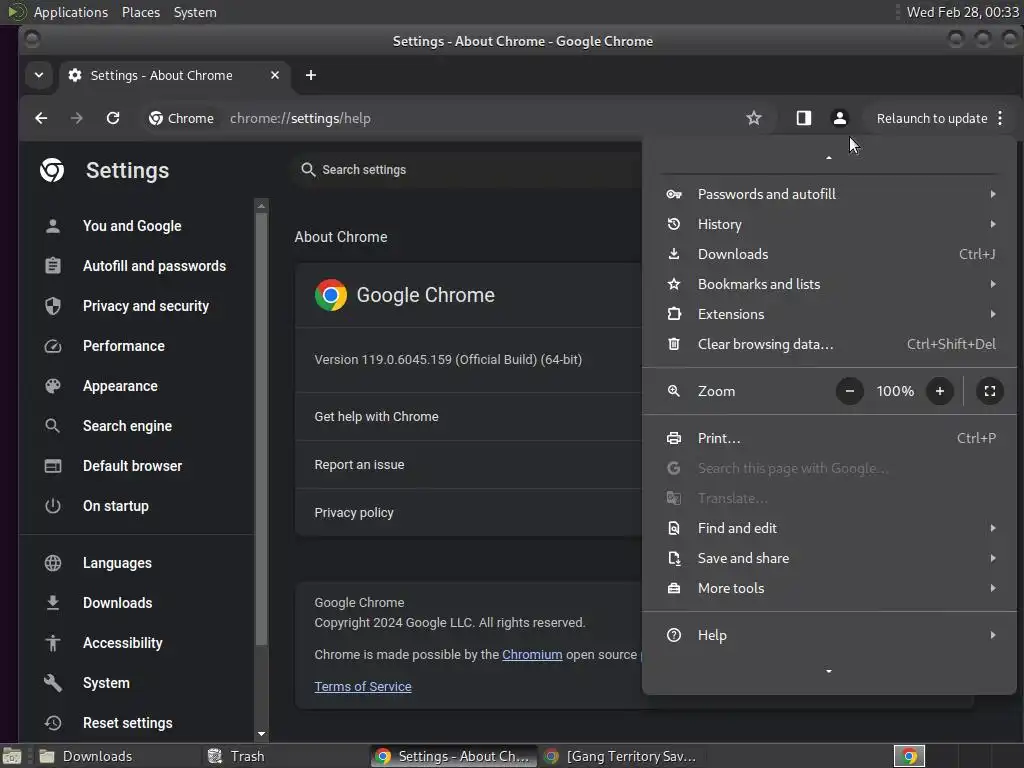This screenshot has width=1024, height=768.
Task: Close the Settings - About Chrome tab
Action: coord(275,75)
